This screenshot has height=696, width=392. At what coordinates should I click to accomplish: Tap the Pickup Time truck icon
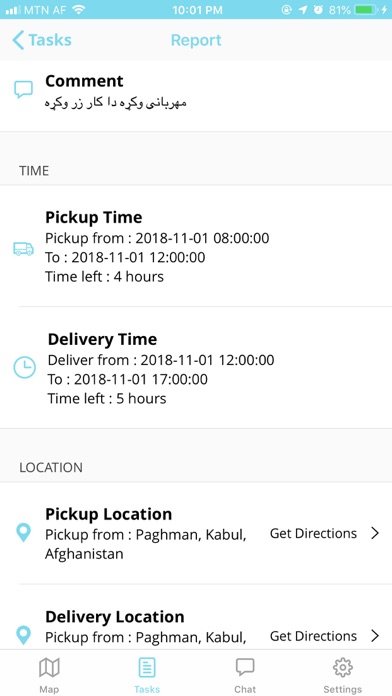click(x=24, y=249)
